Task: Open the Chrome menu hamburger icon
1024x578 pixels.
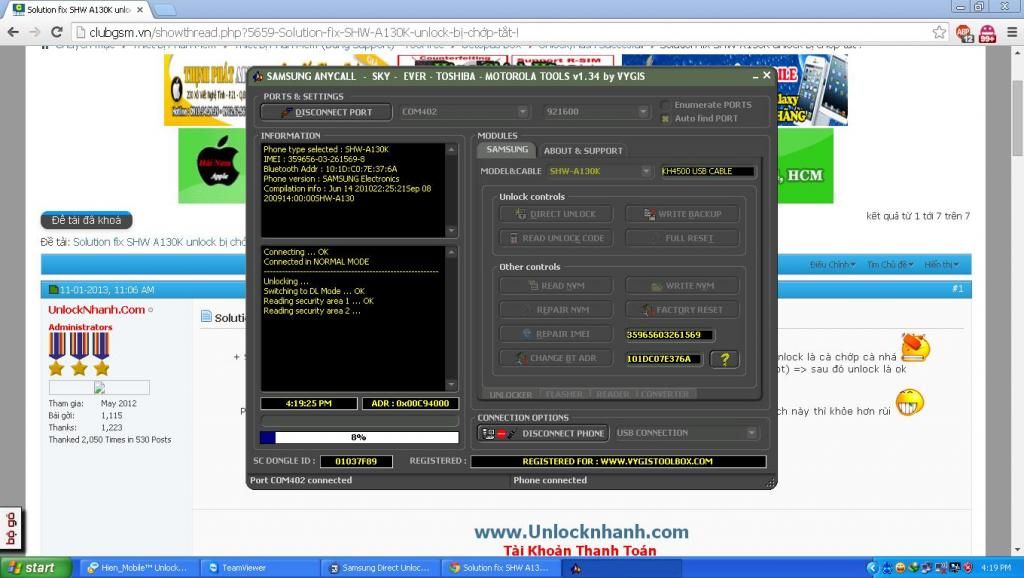Action: click(x=1012, y=32)
